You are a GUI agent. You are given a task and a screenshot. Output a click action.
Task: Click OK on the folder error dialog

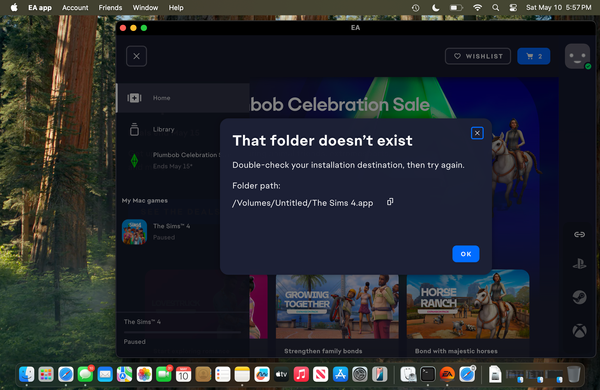click(x=466, y=254)
